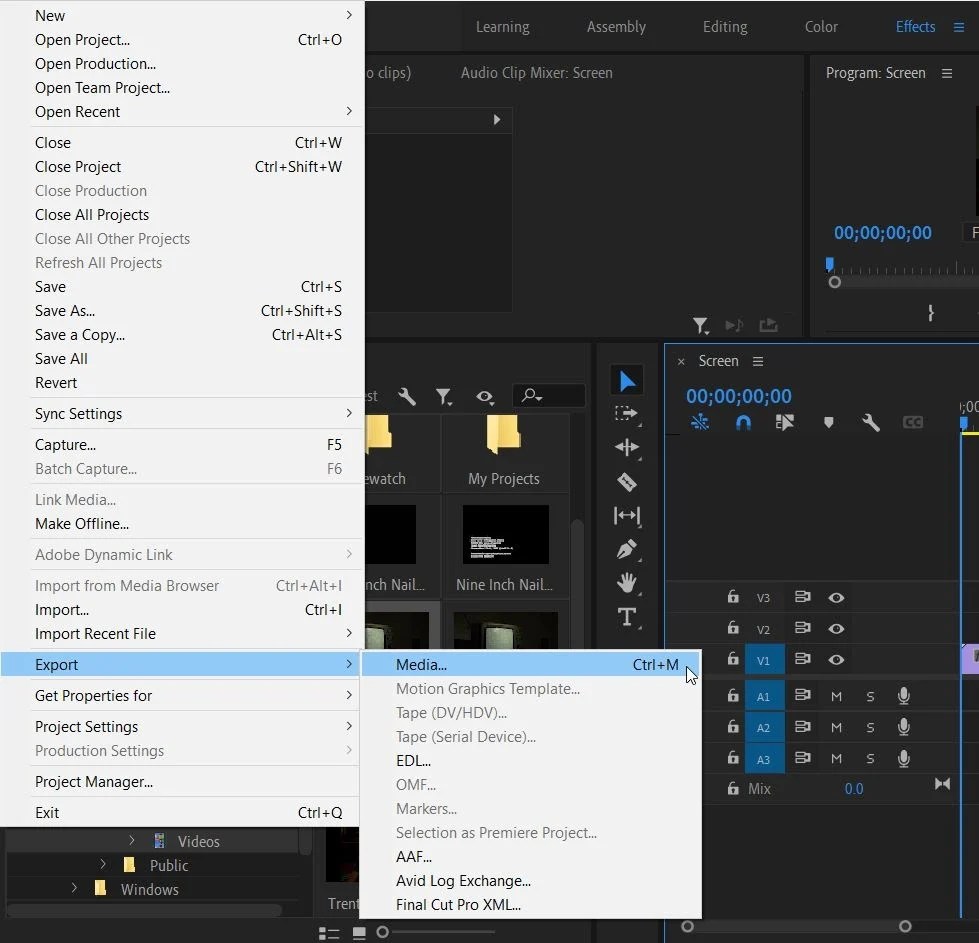Select the Pen tool in the tools panel

click(x=627, y=550)
